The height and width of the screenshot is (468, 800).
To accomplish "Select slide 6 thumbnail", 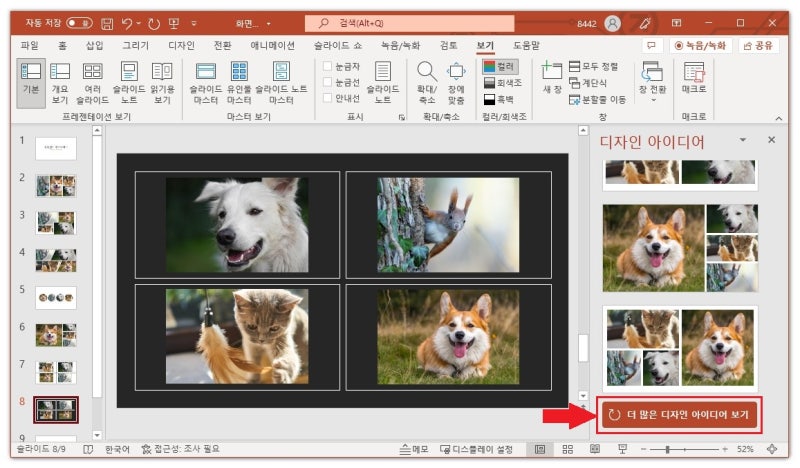I will (x=56, y=334).
